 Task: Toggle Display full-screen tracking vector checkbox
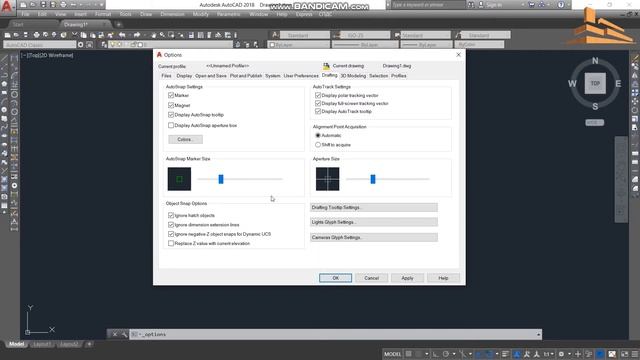point(318,103)
